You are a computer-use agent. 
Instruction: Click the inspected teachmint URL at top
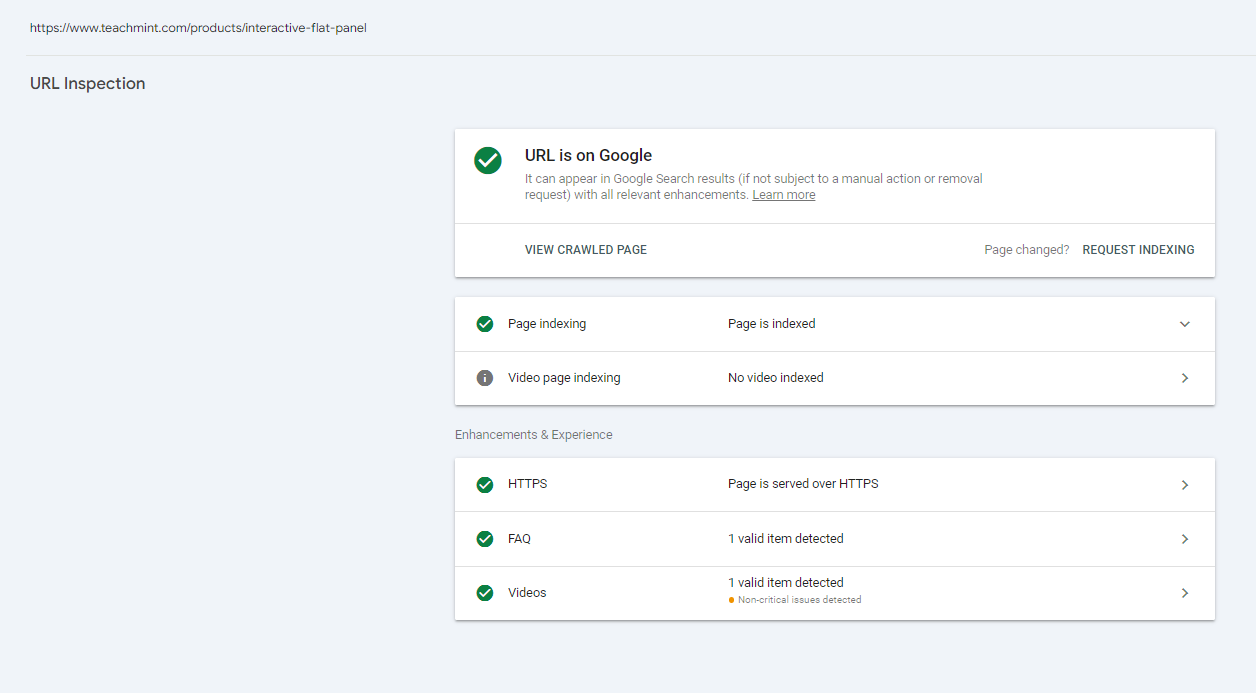[198, 28]
